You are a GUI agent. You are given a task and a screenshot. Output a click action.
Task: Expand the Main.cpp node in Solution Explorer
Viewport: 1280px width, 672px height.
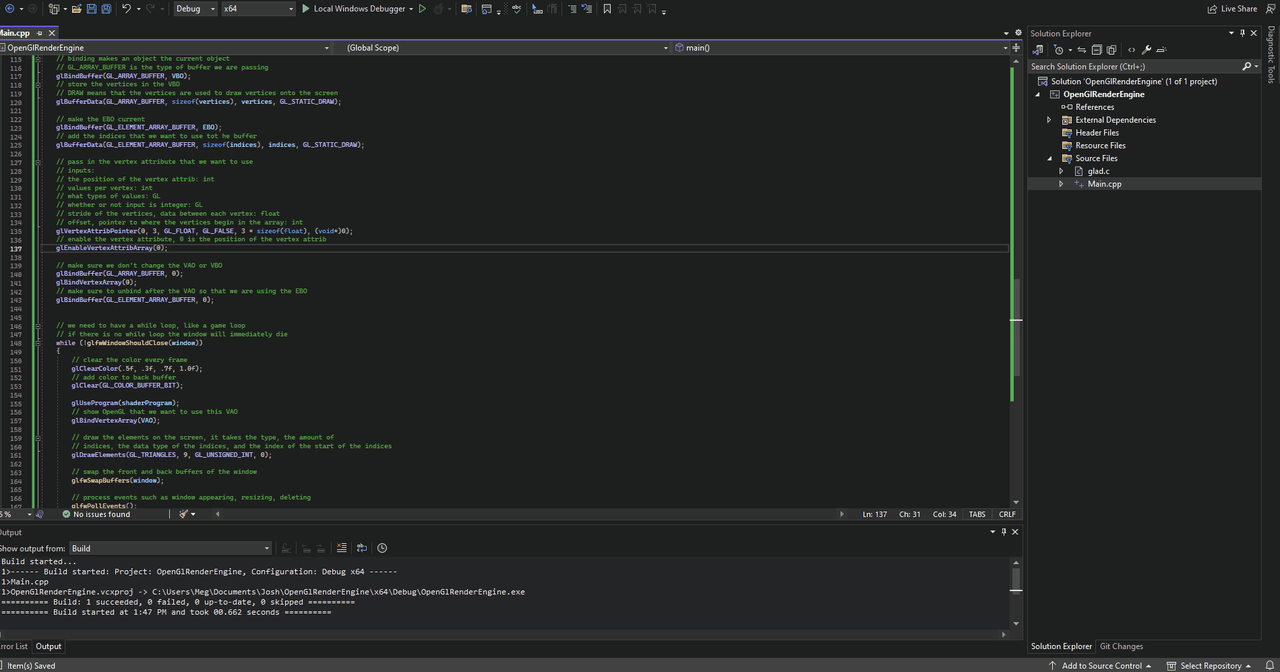pyautogui.click(x=1061, y=184)
